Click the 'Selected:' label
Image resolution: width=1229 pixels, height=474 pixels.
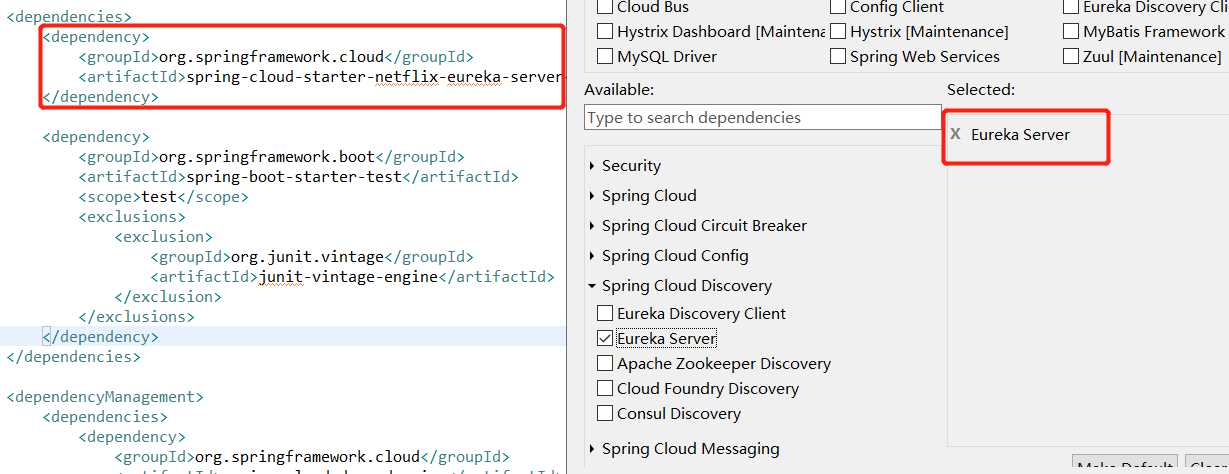click(x=981, y=90)
